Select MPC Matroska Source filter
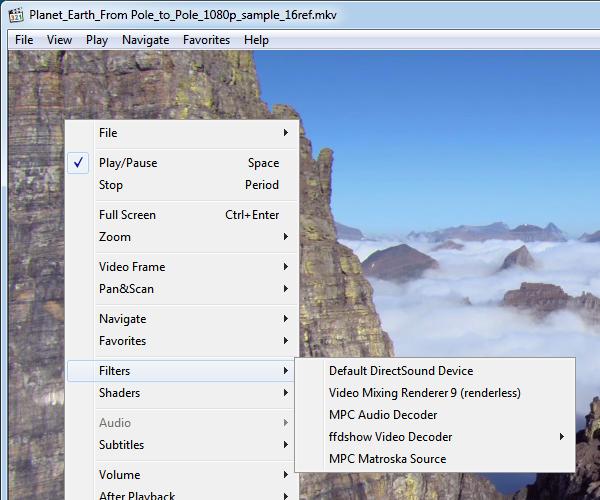This screenshot has width=600, height=500. tap(435, 459)
